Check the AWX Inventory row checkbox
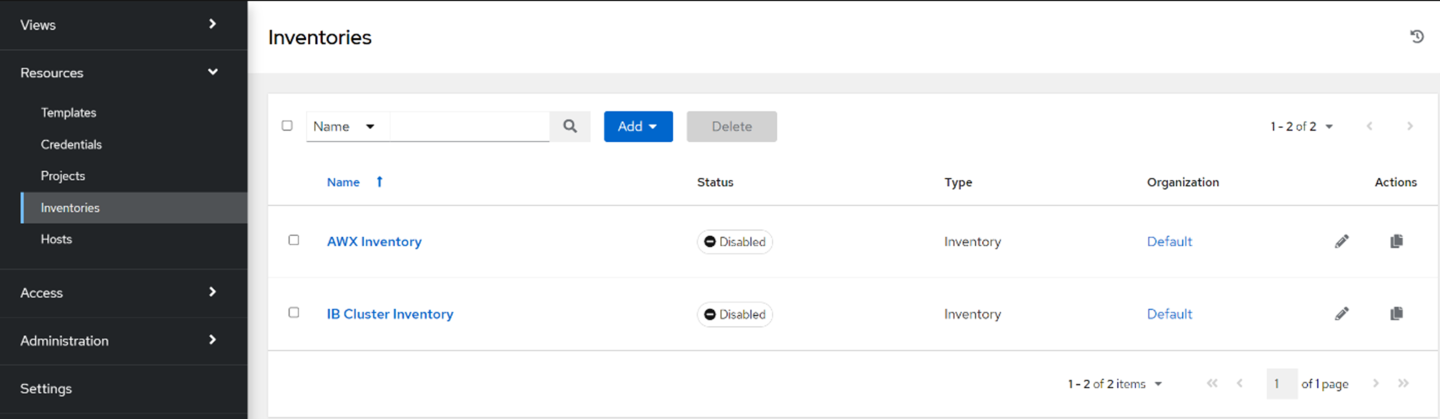The width and height of the screenshot is (1440, 419). pyautogui.click(x=294, y=240)
